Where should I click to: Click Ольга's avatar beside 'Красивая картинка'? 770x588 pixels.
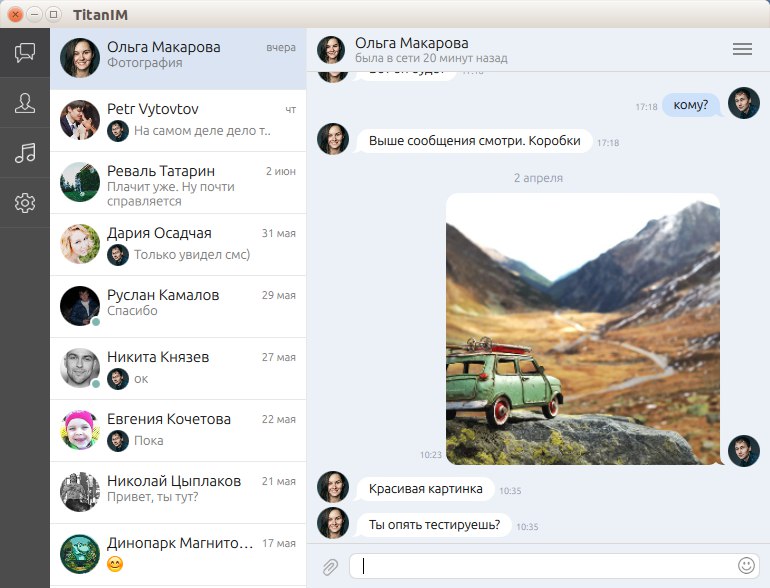pos(333,487)
